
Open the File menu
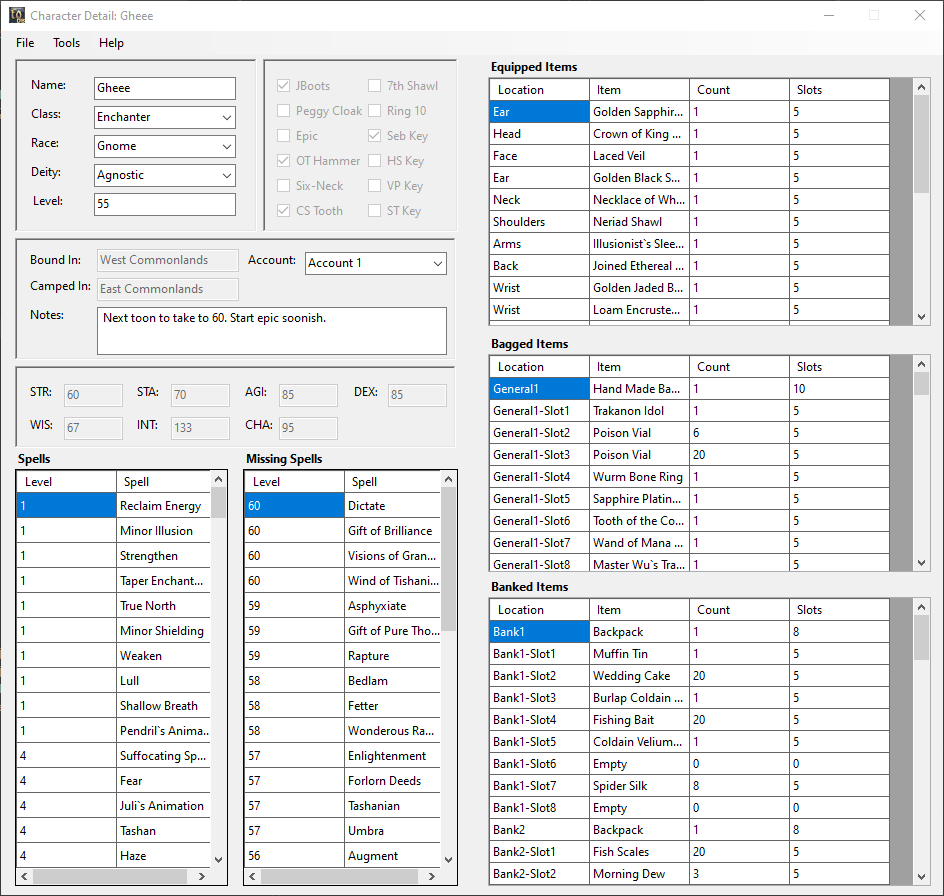coord(25,43)
